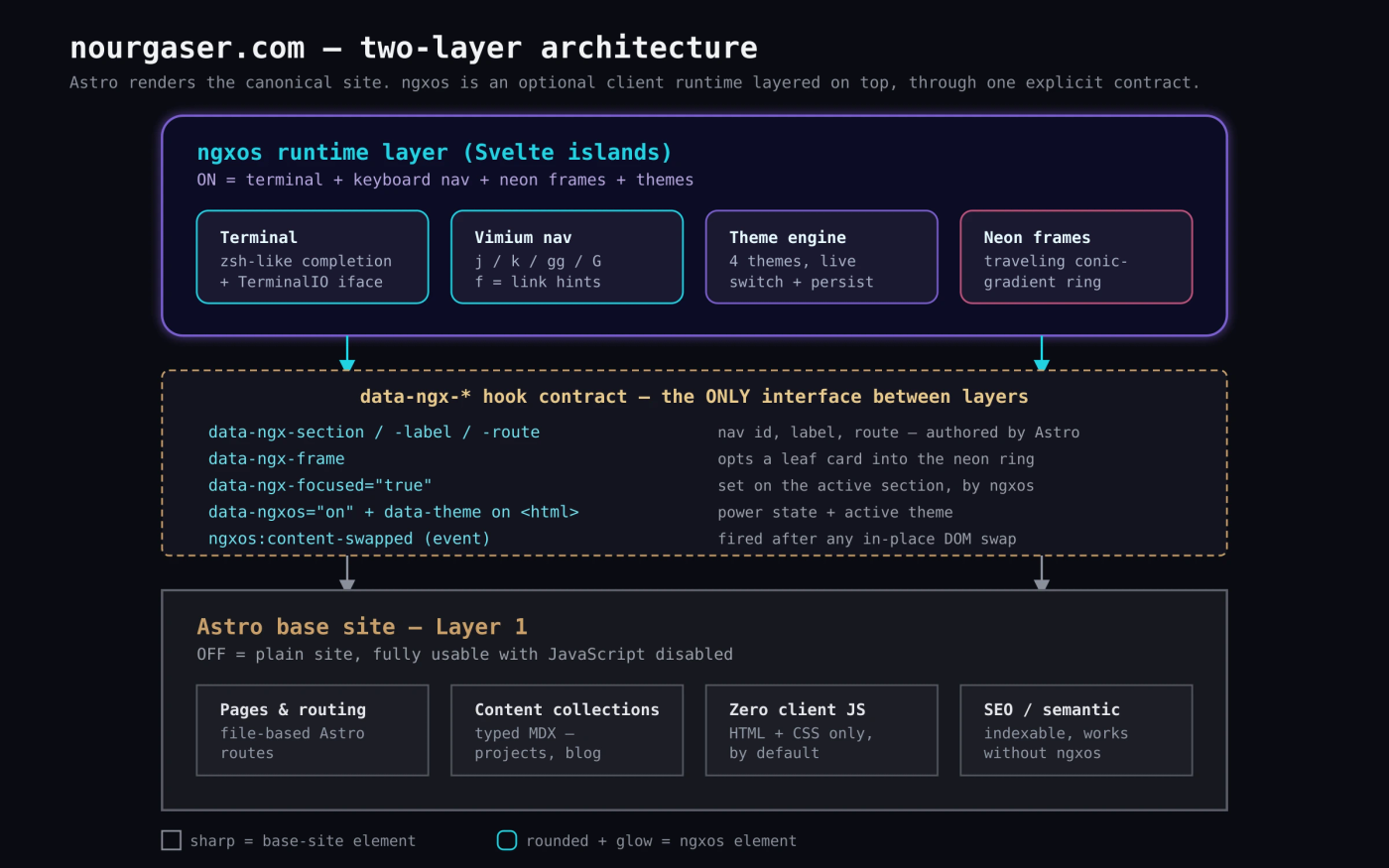Click the Terminal card in ngxos layer
Screen dimensions: 1389x868
[x=313, y=257]
